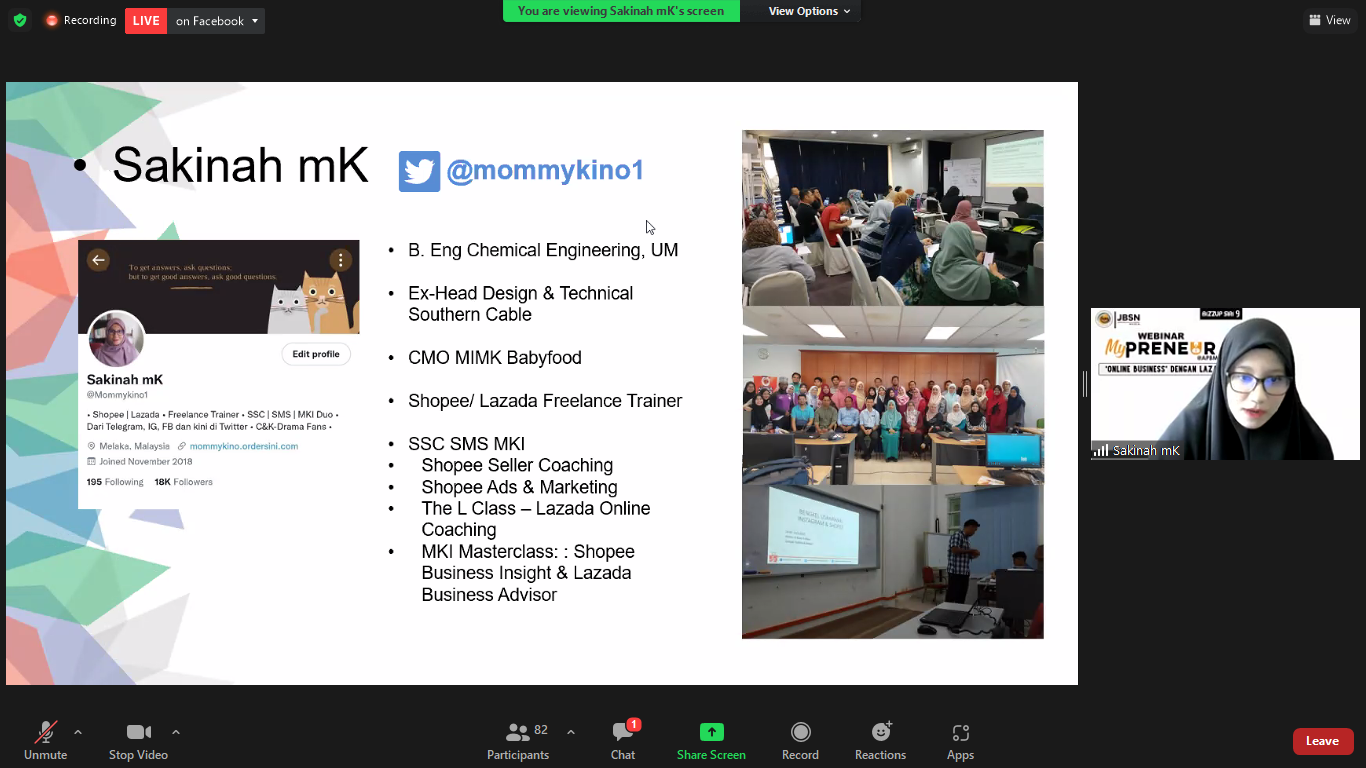Screen dimensions: 1366x768
Task: Click the signal bars icon on speaker video
Action: point(1101,451)
